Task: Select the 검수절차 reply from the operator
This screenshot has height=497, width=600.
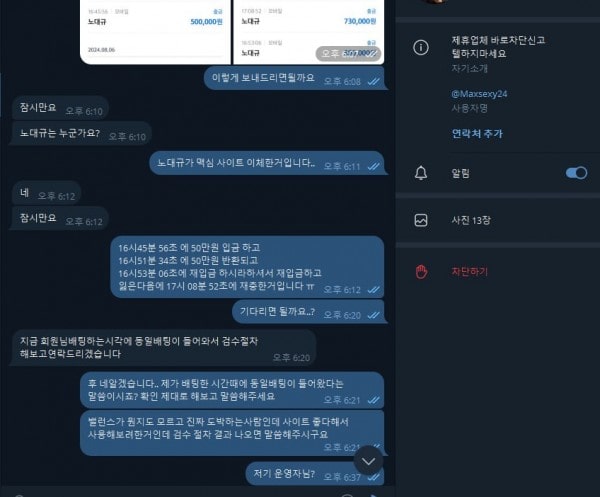Action: (163, 348)
